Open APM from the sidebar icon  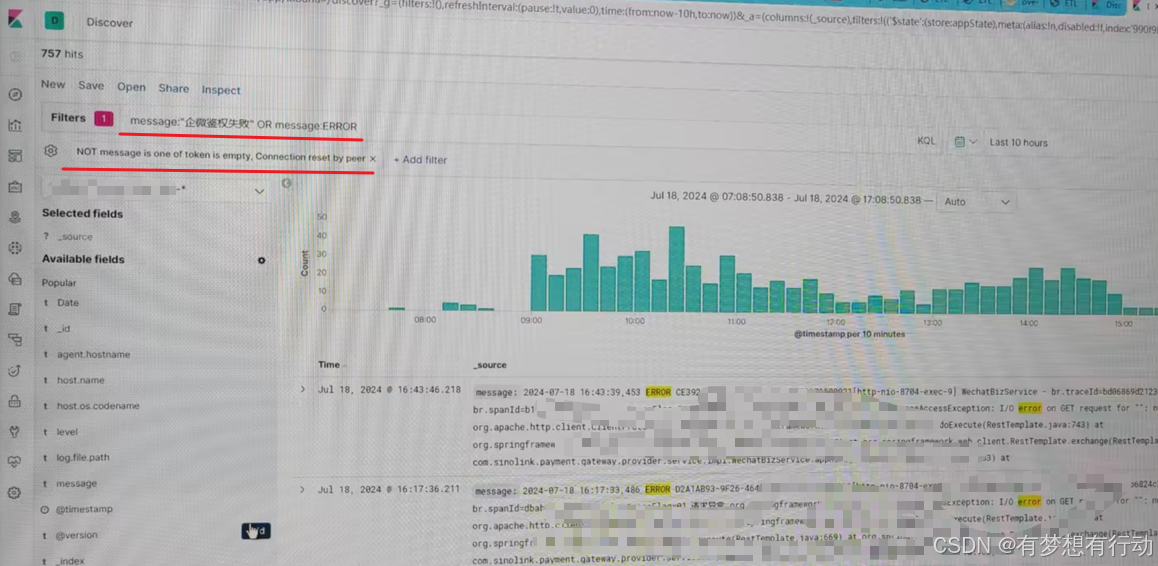(15, 340)
